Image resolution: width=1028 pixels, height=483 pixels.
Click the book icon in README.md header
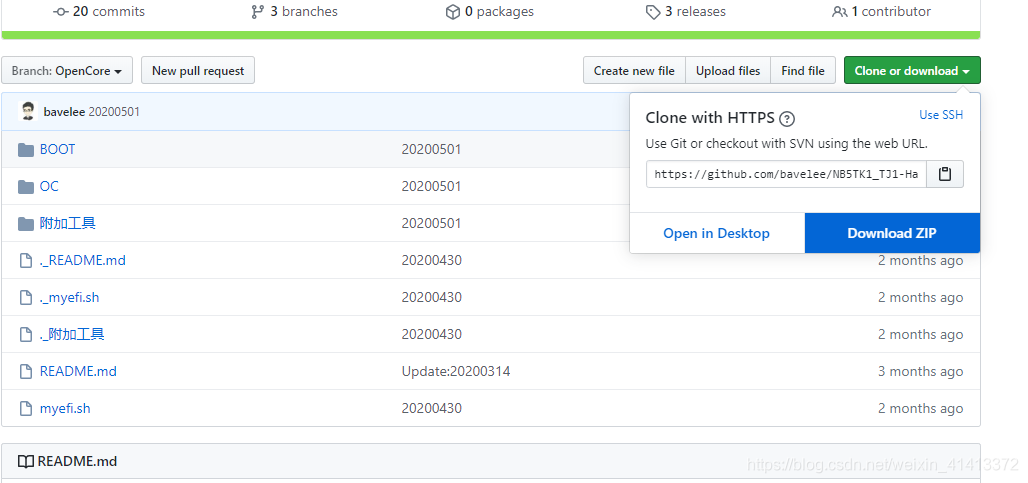click(26, 462)
